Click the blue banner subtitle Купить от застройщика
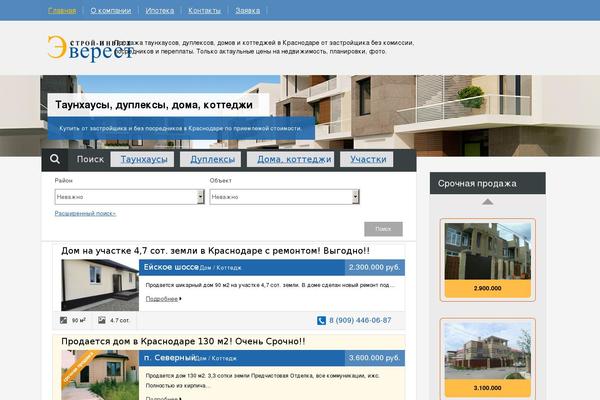This screenshot has height=400, width=600. coord(181,128)
